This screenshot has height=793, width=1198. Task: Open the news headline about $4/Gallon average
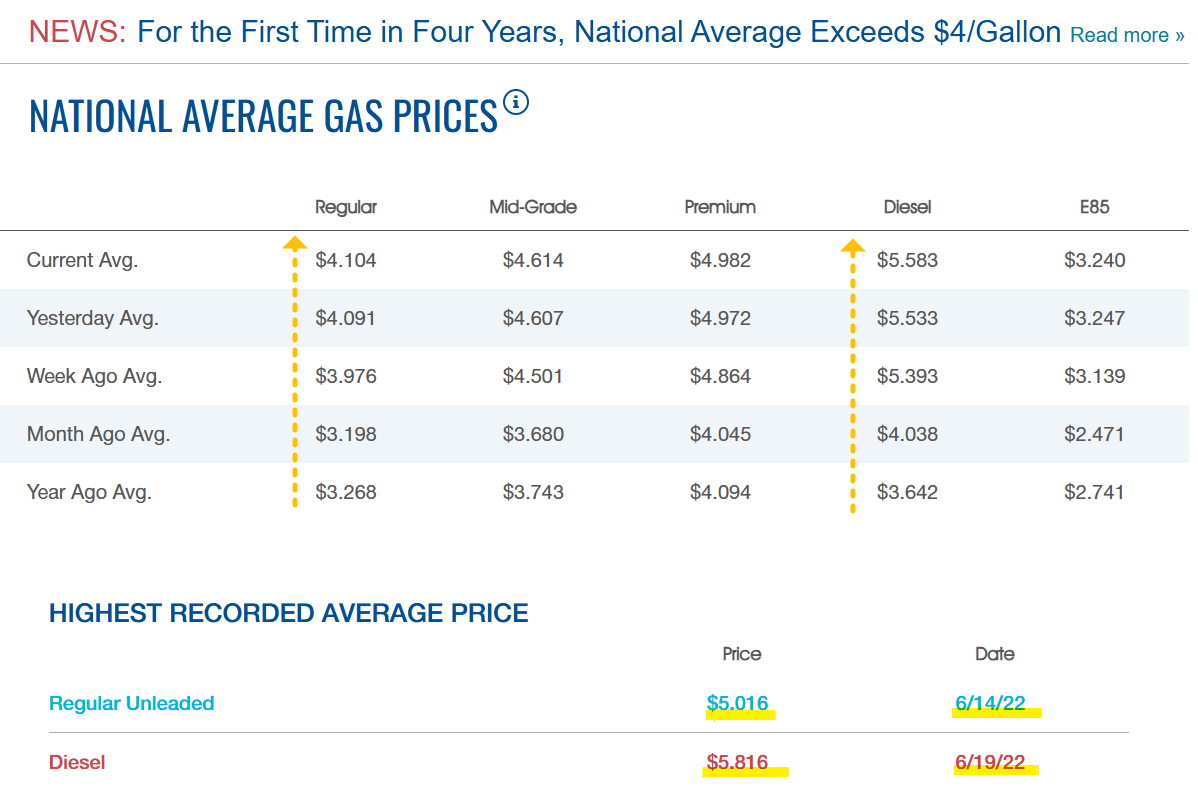pos(599,32)
